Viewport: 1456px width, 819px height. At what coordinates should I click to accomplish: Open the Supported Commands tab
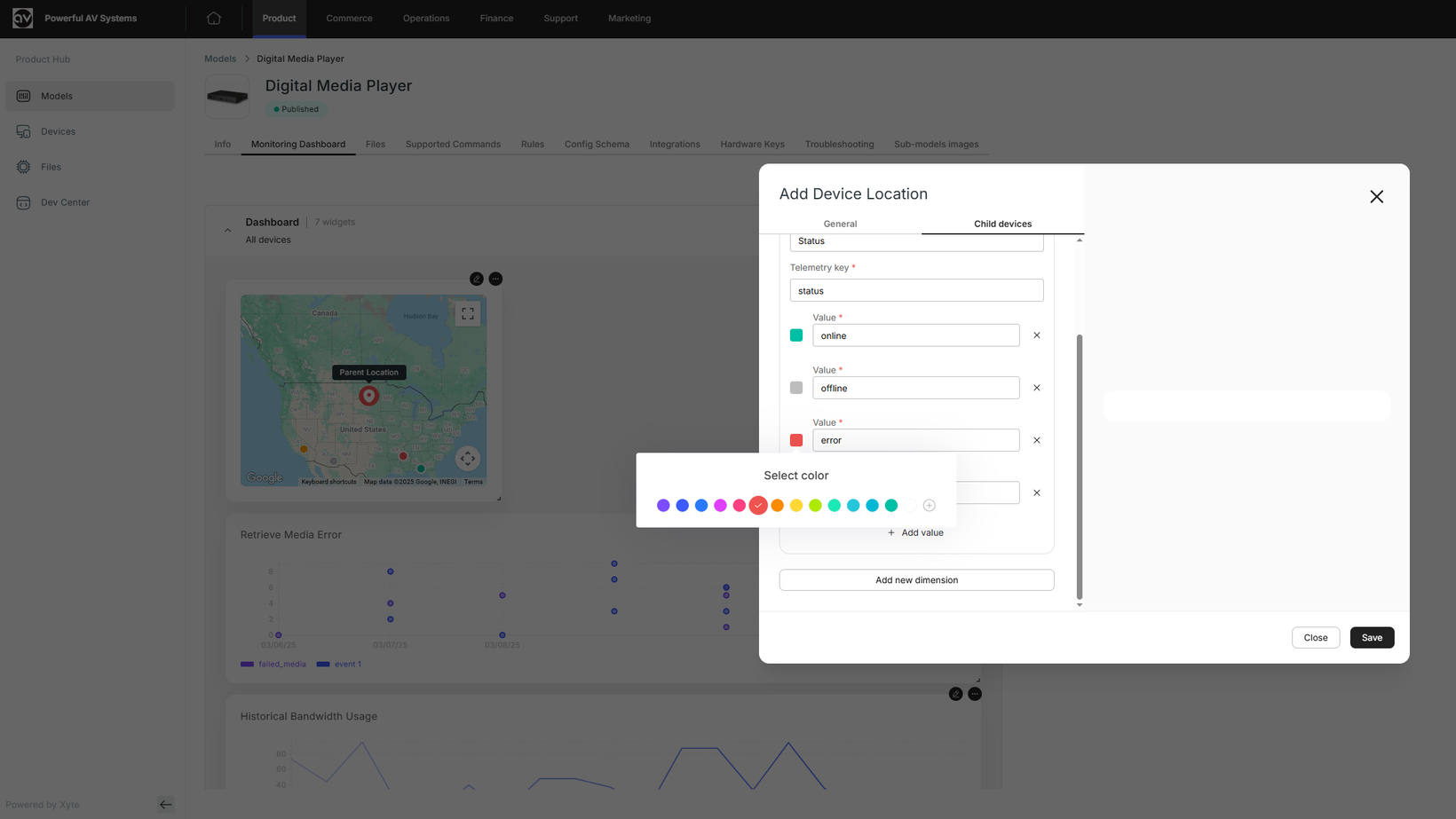(x=453, y=144)
